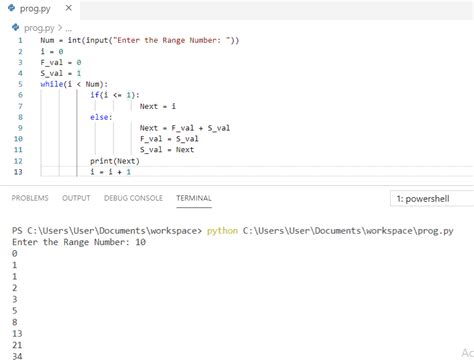Click the 'print(Next)' line

115,161
